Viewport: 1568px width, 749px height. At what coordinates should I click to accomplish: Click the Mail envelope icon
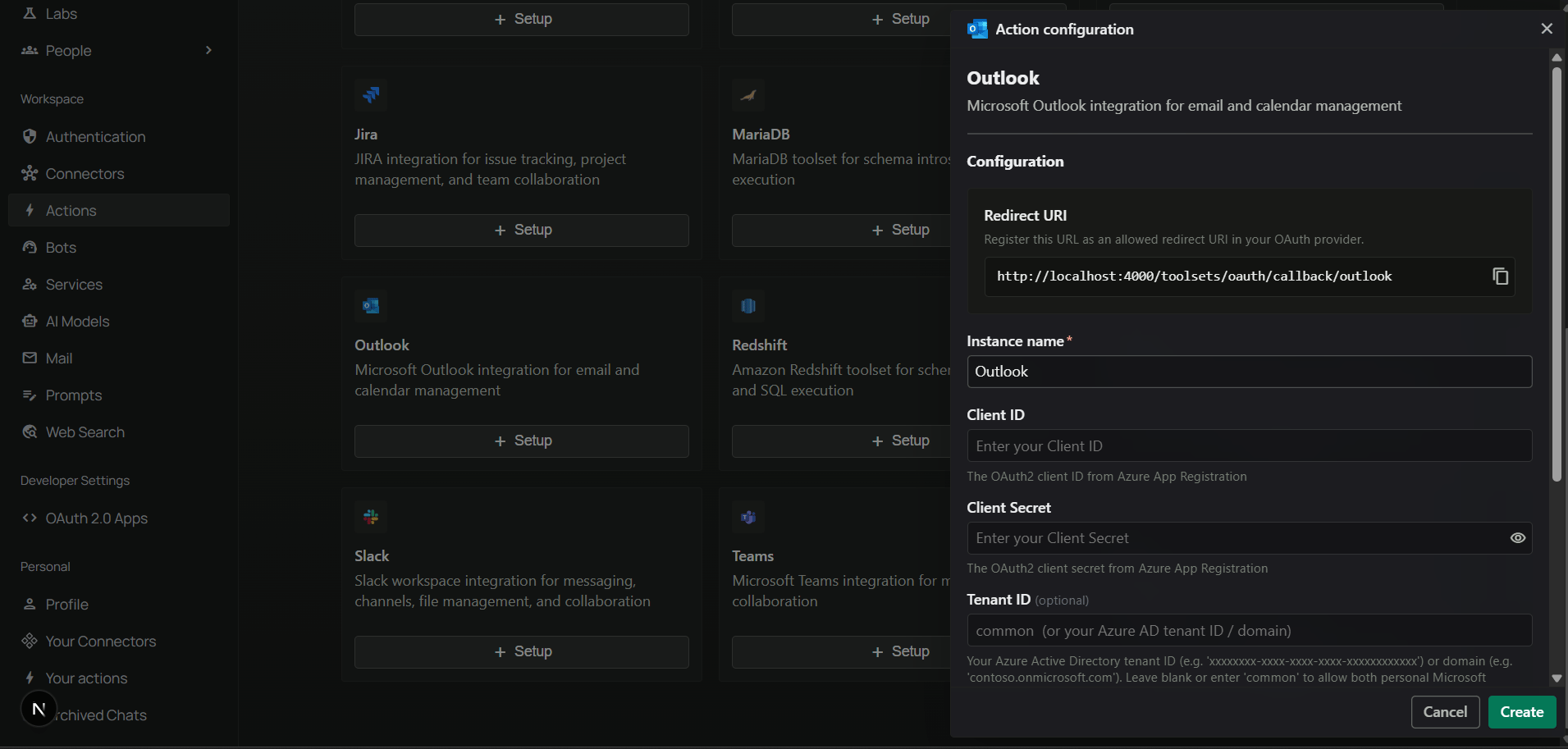30,358
